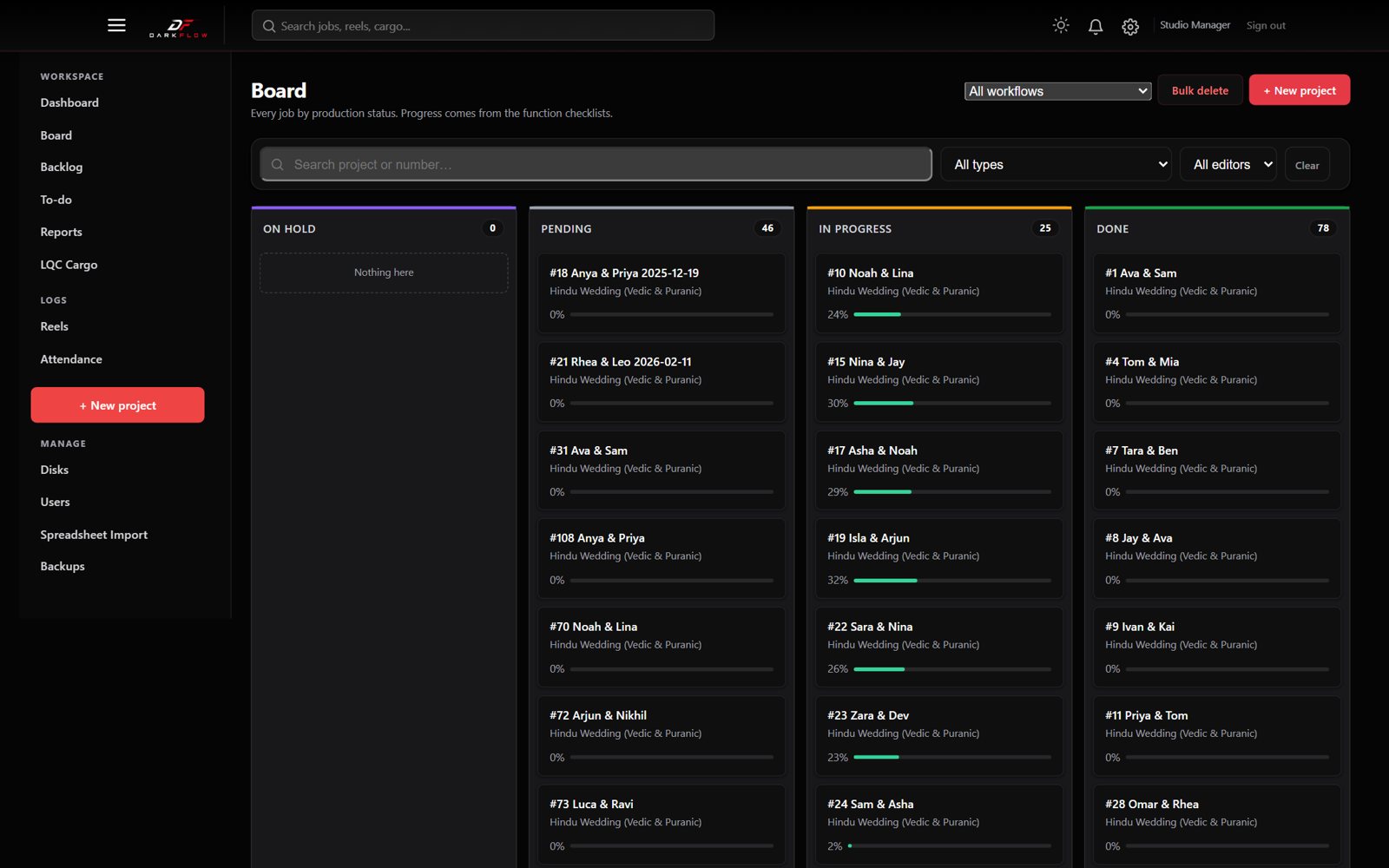Open Board in sidebar

coord(56,135)
